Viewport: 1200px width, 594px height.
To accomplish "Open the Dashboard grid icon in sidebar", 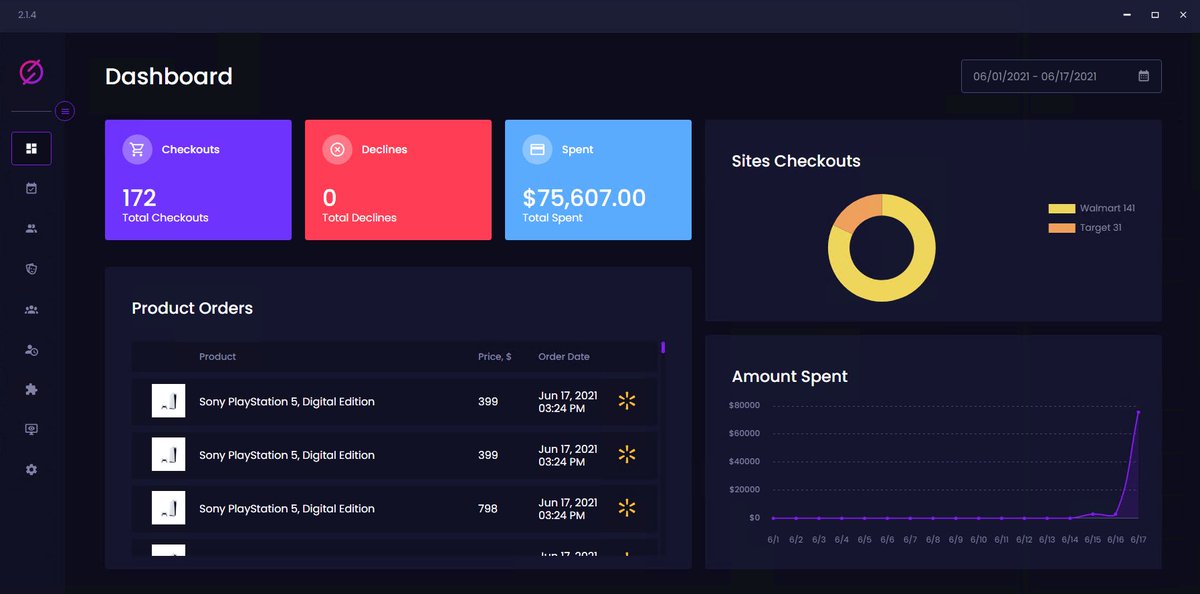I will click(x=32, y=149).
